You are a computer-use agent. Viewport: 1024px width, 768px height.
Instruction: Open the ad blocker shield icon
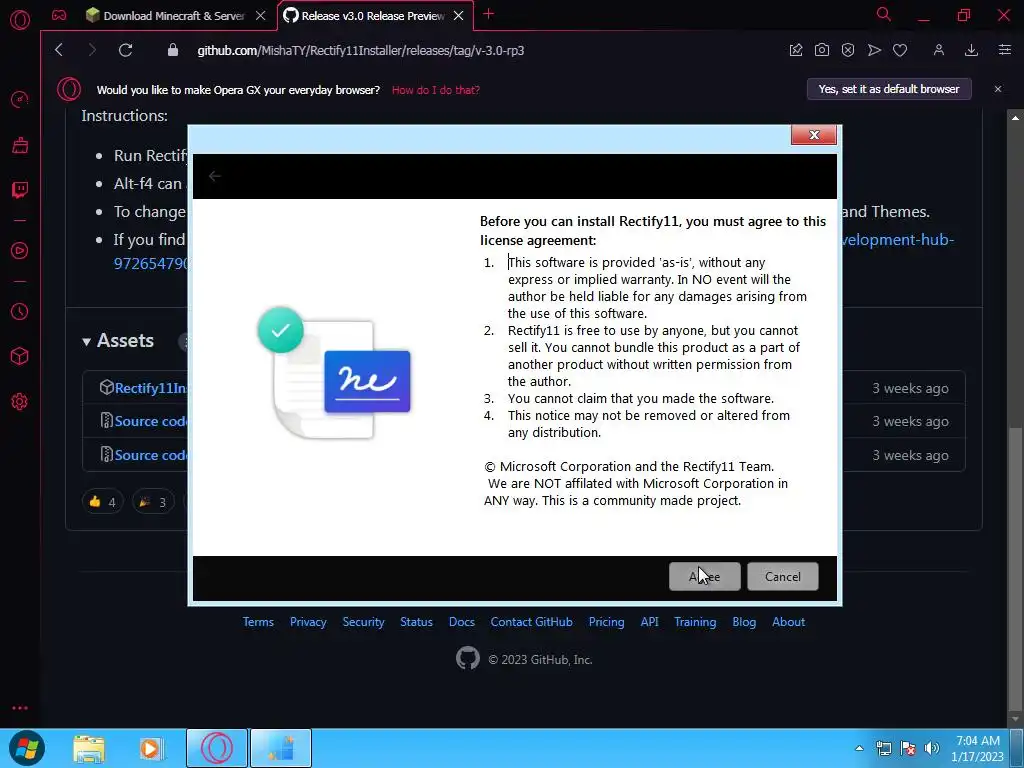pyautogui.click(x=848, y=50)
